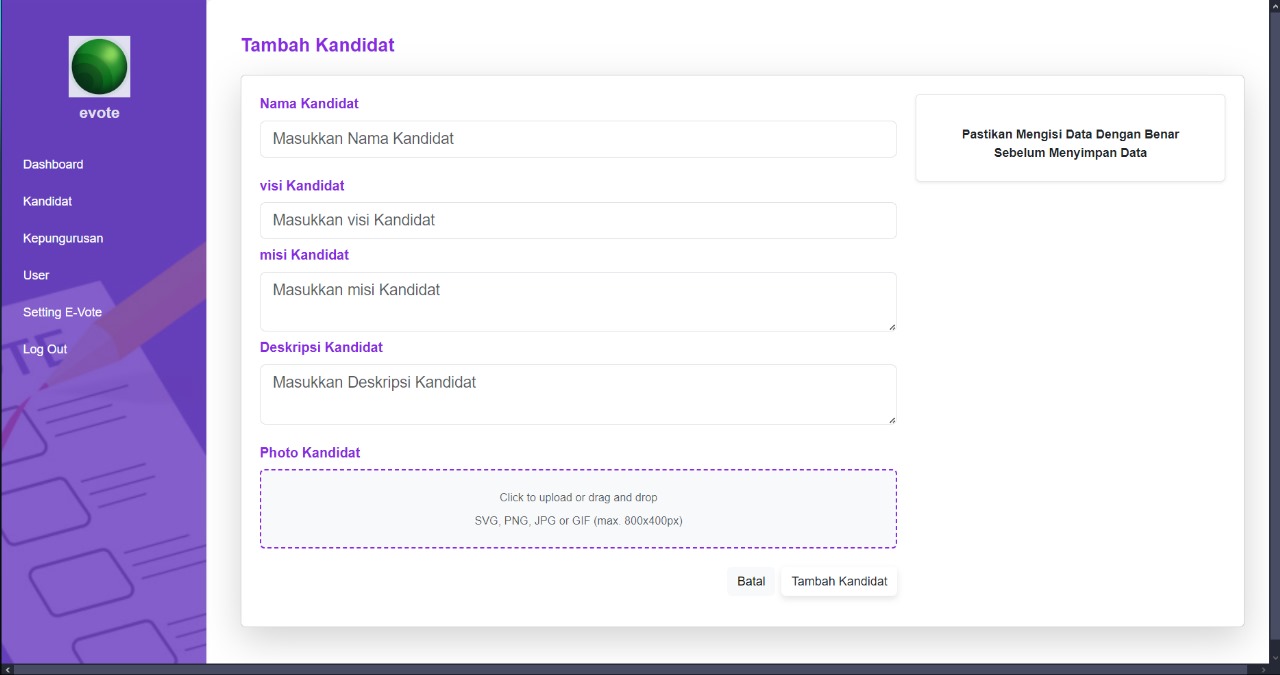1280x675 pixels.
Task: Click the horizontal scrollbar thumb
Action: click(x=630, y=669)
